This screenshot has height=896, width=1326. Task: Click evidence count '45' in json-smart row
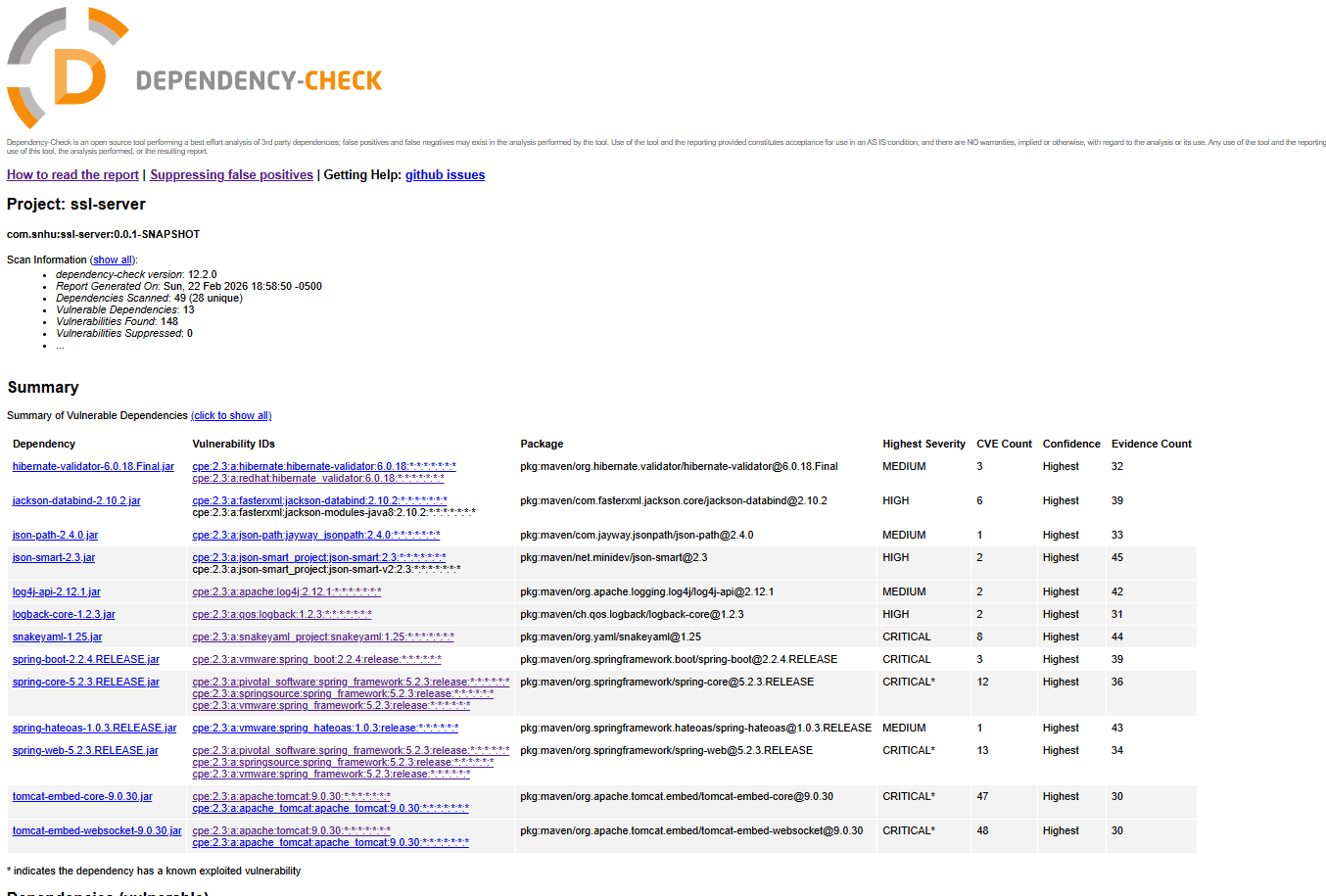[x=1117, y=558]
